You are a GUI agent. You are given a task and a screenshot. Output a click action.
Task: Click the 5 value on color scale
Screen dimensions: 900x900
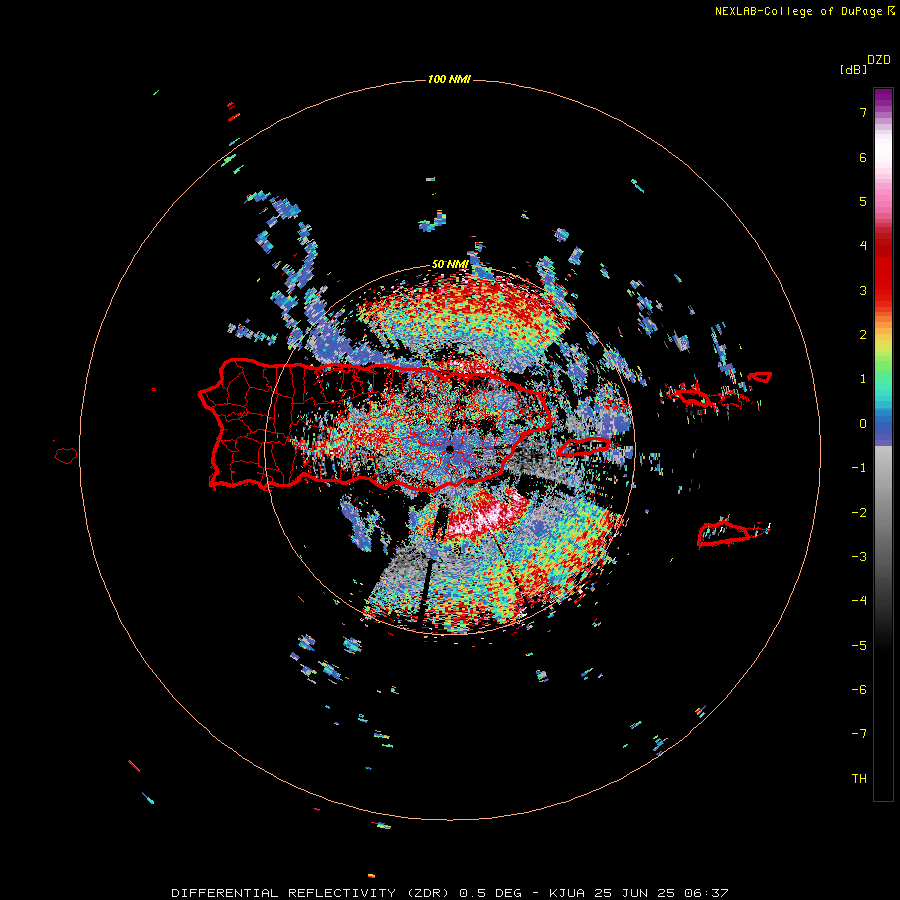pyautogui.click(x=863, y=201)
